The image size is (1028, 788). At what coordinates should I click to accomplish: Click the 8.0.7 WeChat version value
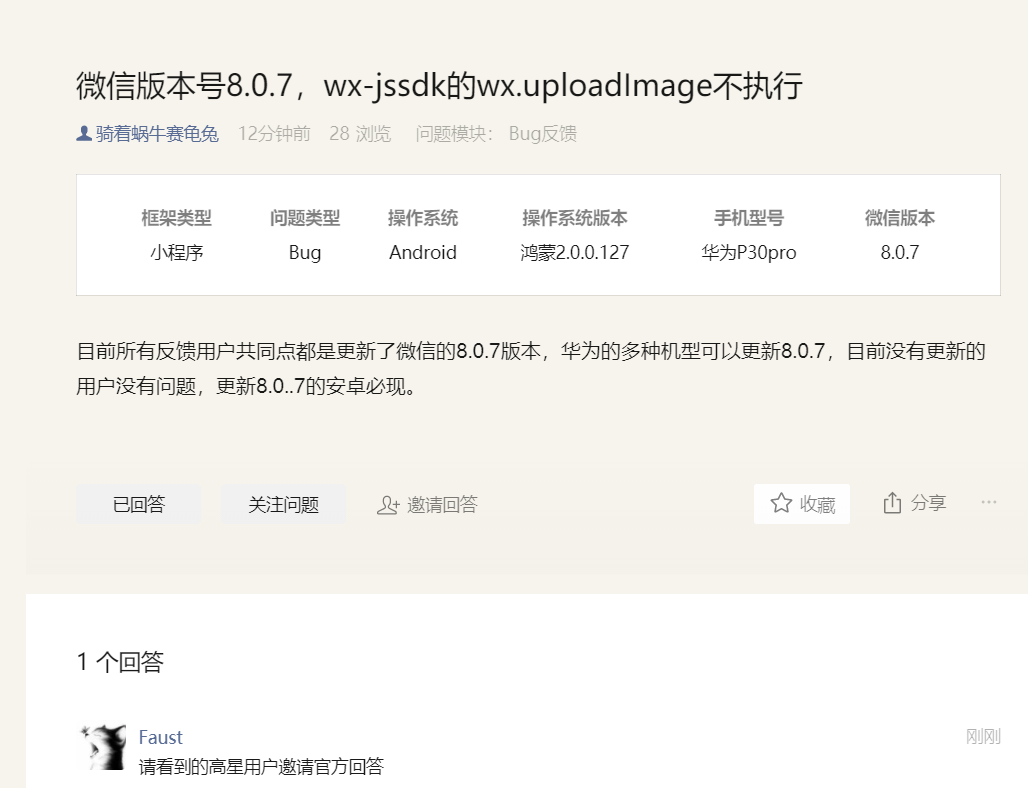900,252
